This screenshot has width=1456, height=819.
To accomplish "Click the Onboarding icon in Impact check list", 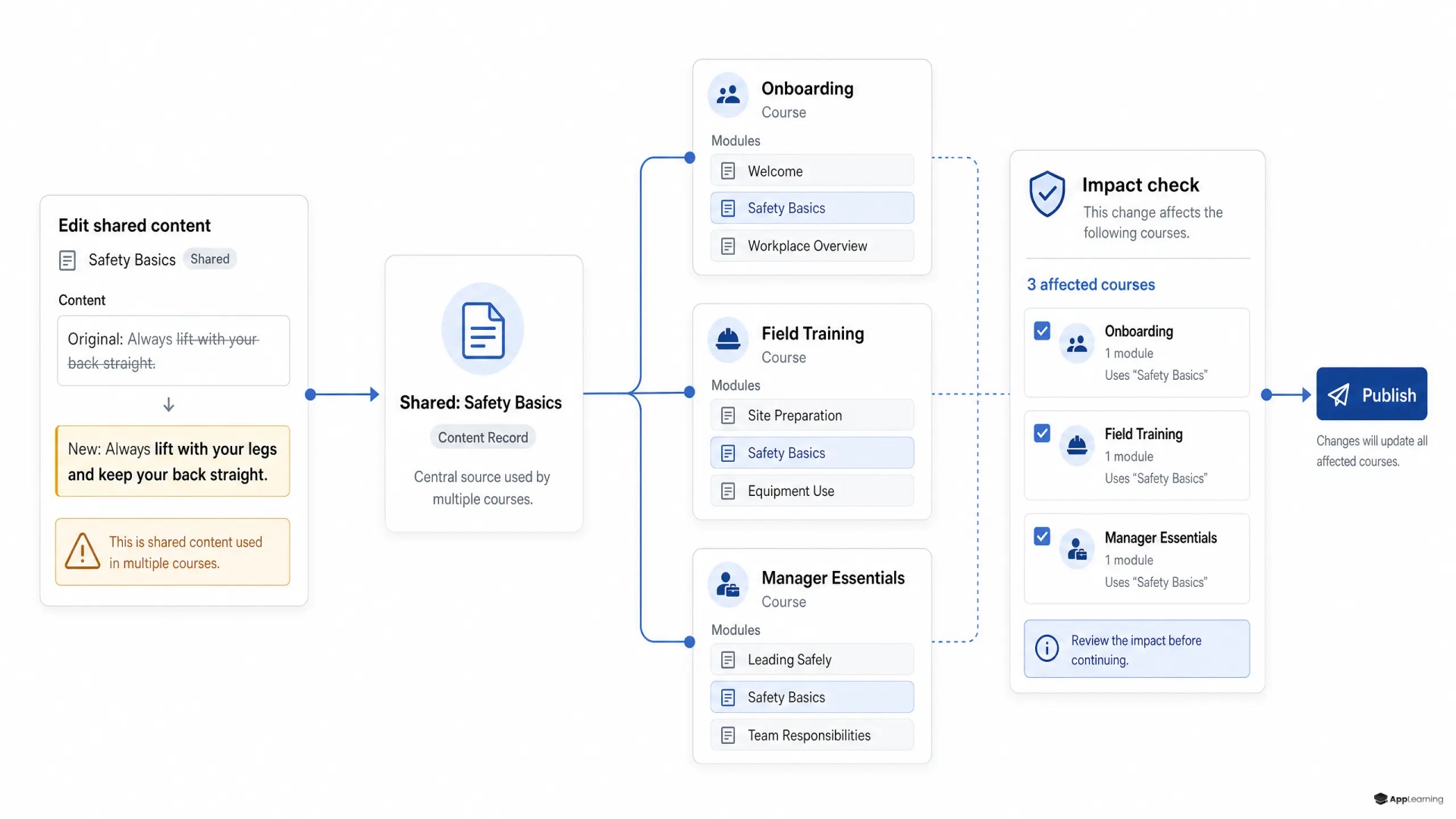I will [1077, 344].
